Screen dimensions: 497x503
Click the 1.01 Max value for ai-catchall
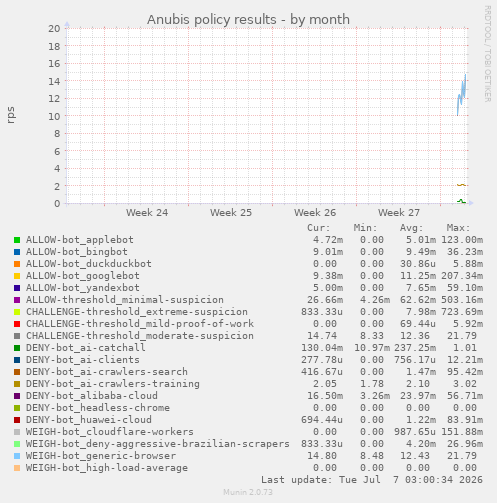coord(465,348)
